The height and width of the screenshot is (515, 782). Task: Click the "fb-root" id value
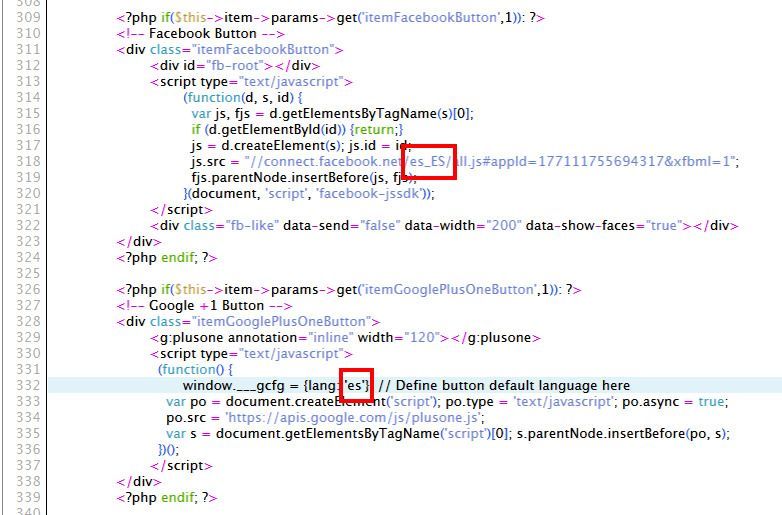click(234, 66)
